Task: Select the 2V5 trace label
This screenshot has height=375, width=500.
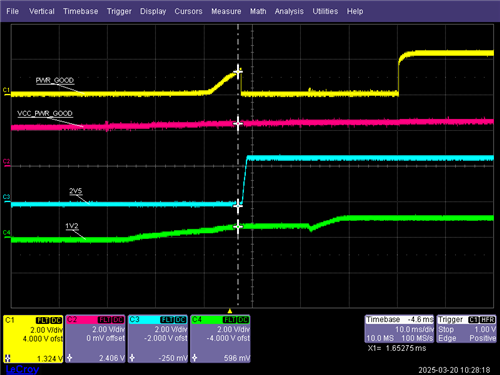Action: 76,191
